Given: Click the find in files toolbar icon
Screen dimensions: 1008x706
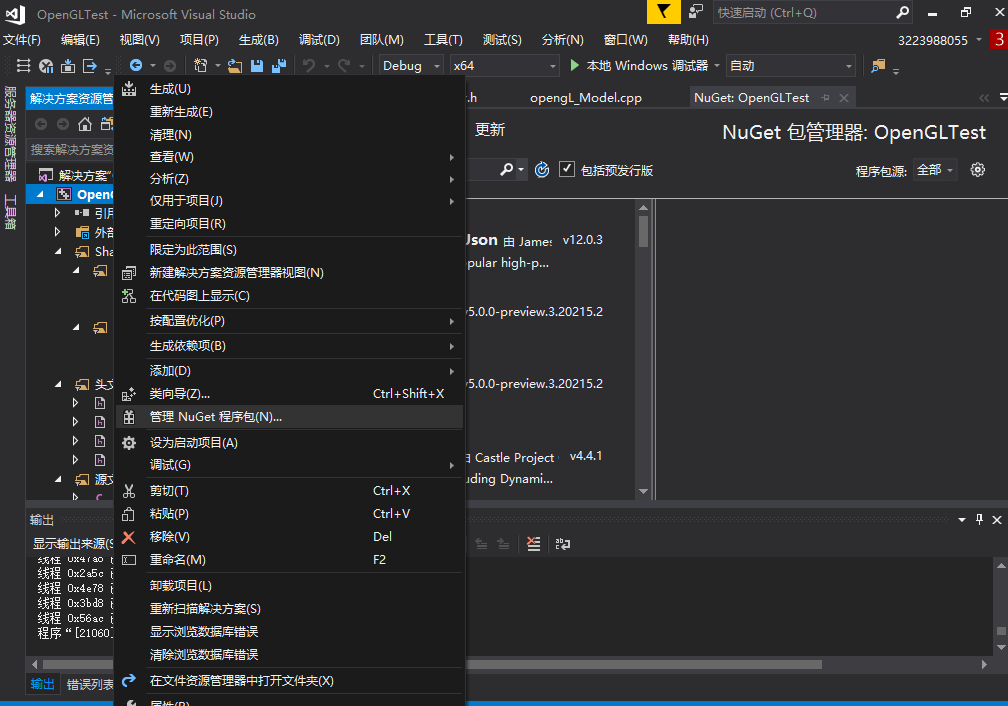Looking at the screenshot, I should coord(878,66).
